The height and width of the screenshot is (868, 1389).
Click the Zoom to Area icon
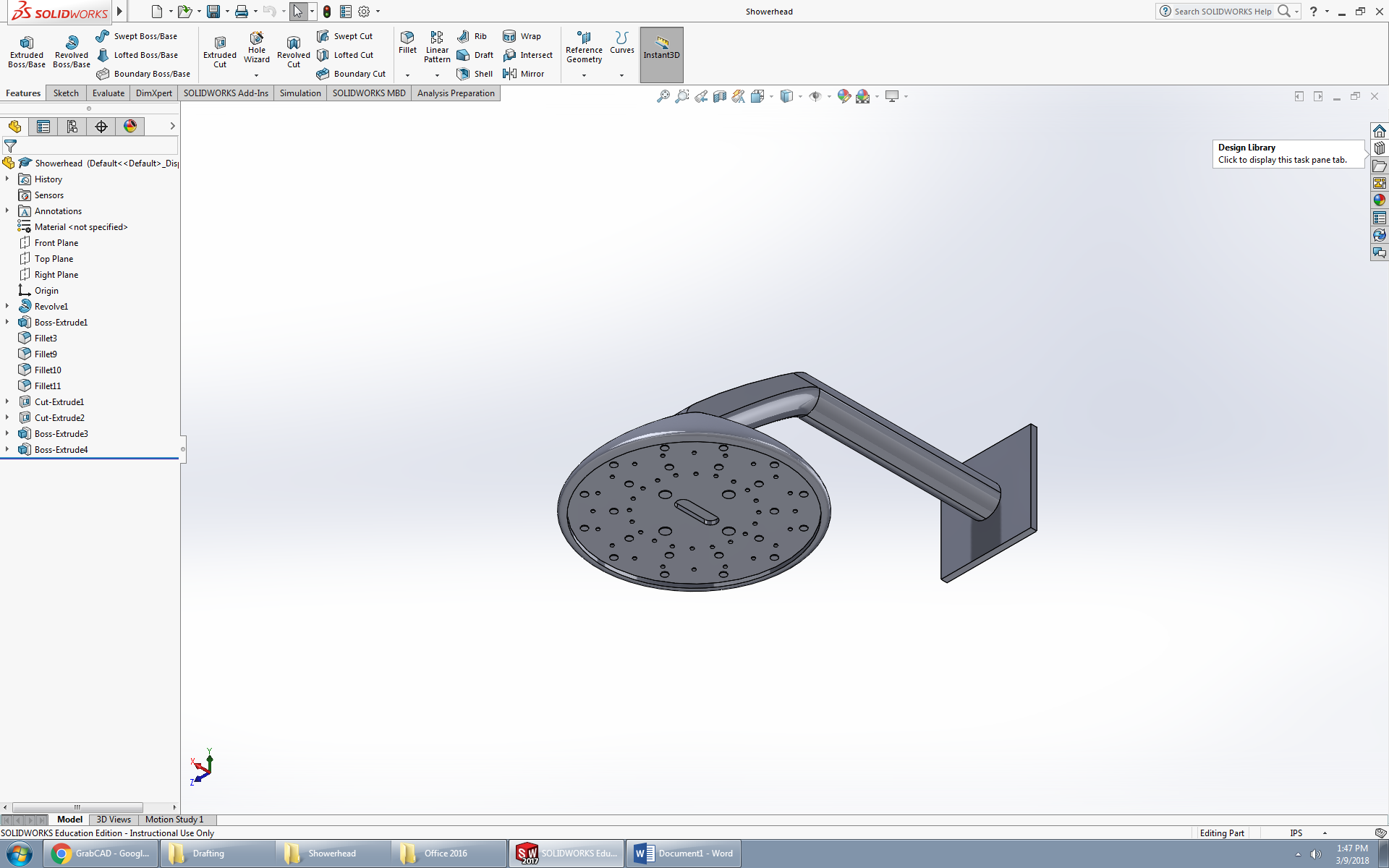(x=681, y=96)
